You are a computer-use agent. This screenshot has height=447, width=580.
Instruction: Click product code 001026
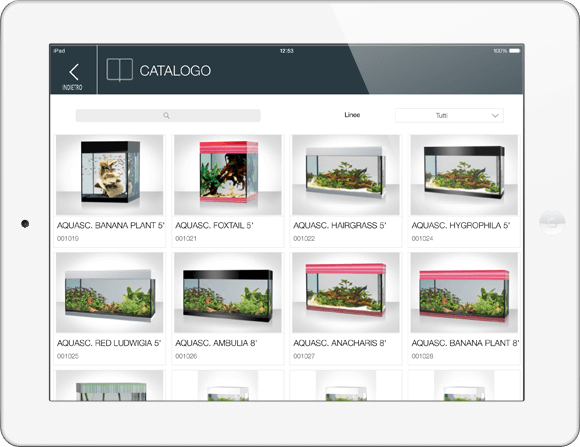click(x=186, y=356)
